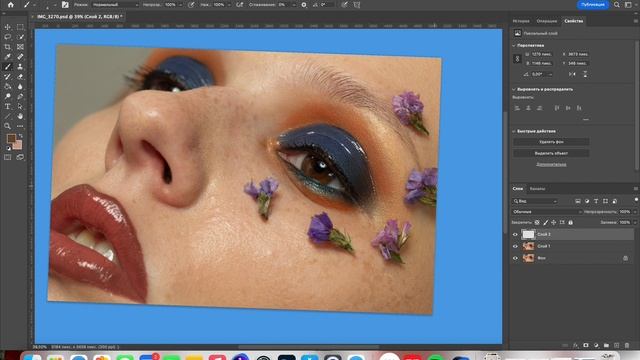Image resolution: width=640 pixels, height=360 pixels.
Task: Toggle lock image pixels brush icon
Action: (x=546, y=222)
